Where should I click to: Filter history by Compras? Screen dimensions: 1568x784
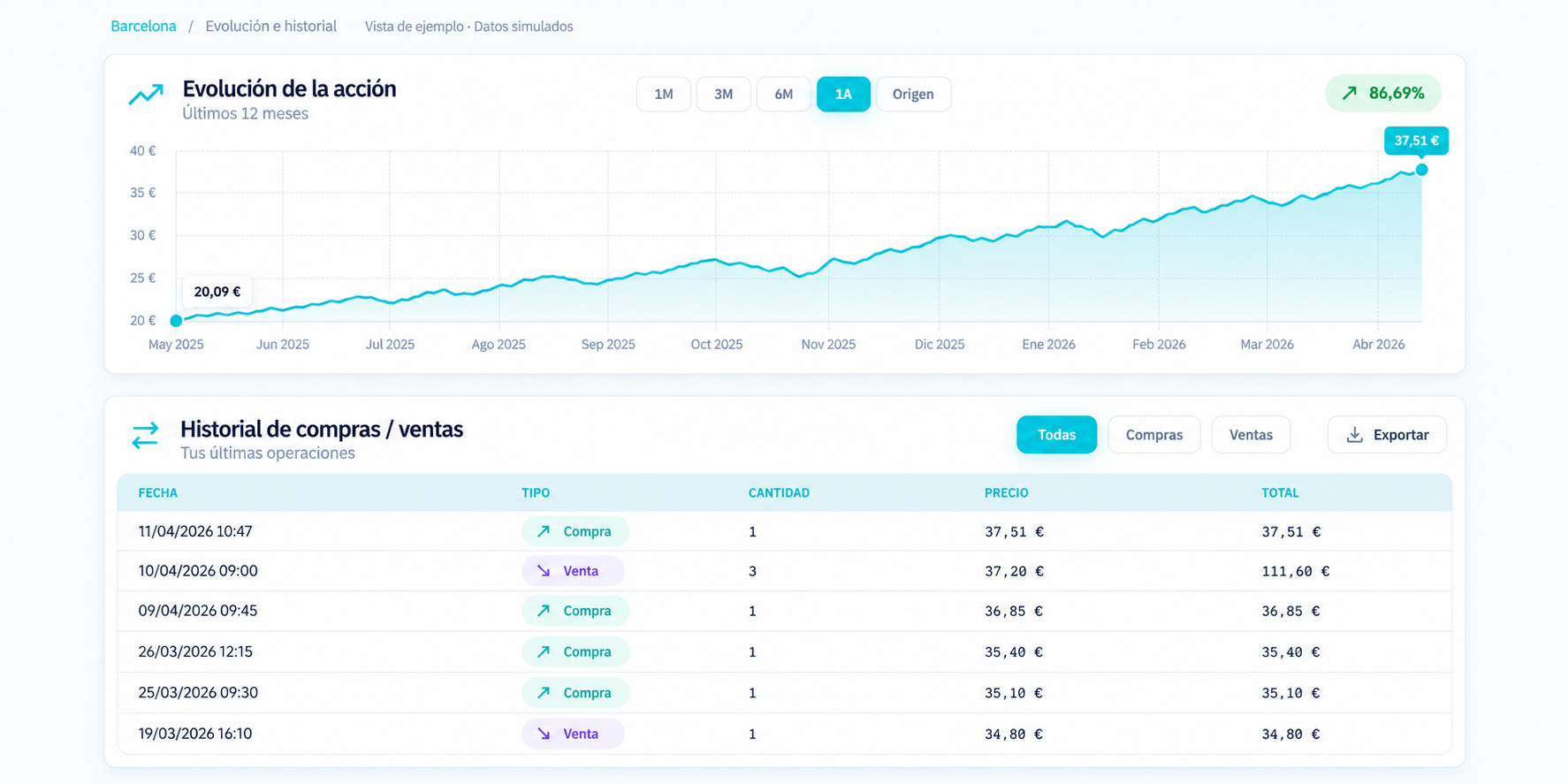pos(1154,435)
